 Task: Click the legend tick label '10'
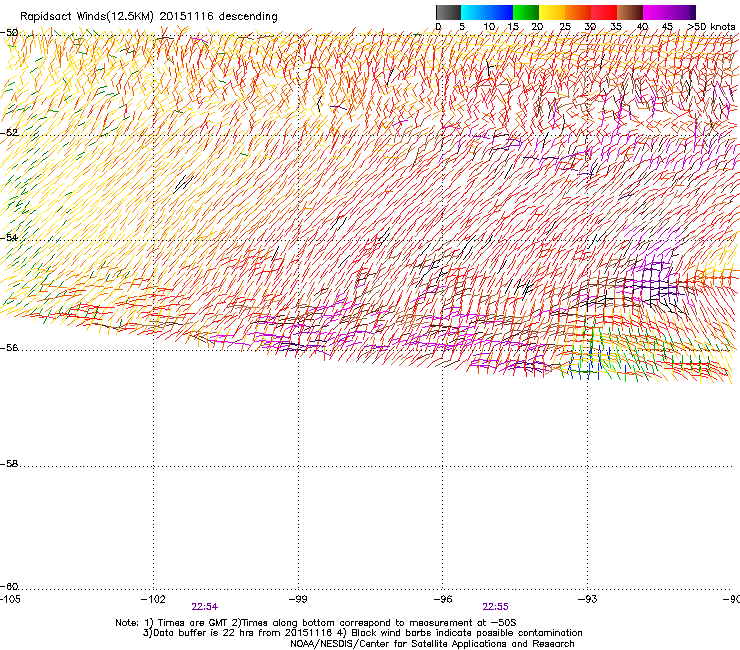[x=489, y=27]
